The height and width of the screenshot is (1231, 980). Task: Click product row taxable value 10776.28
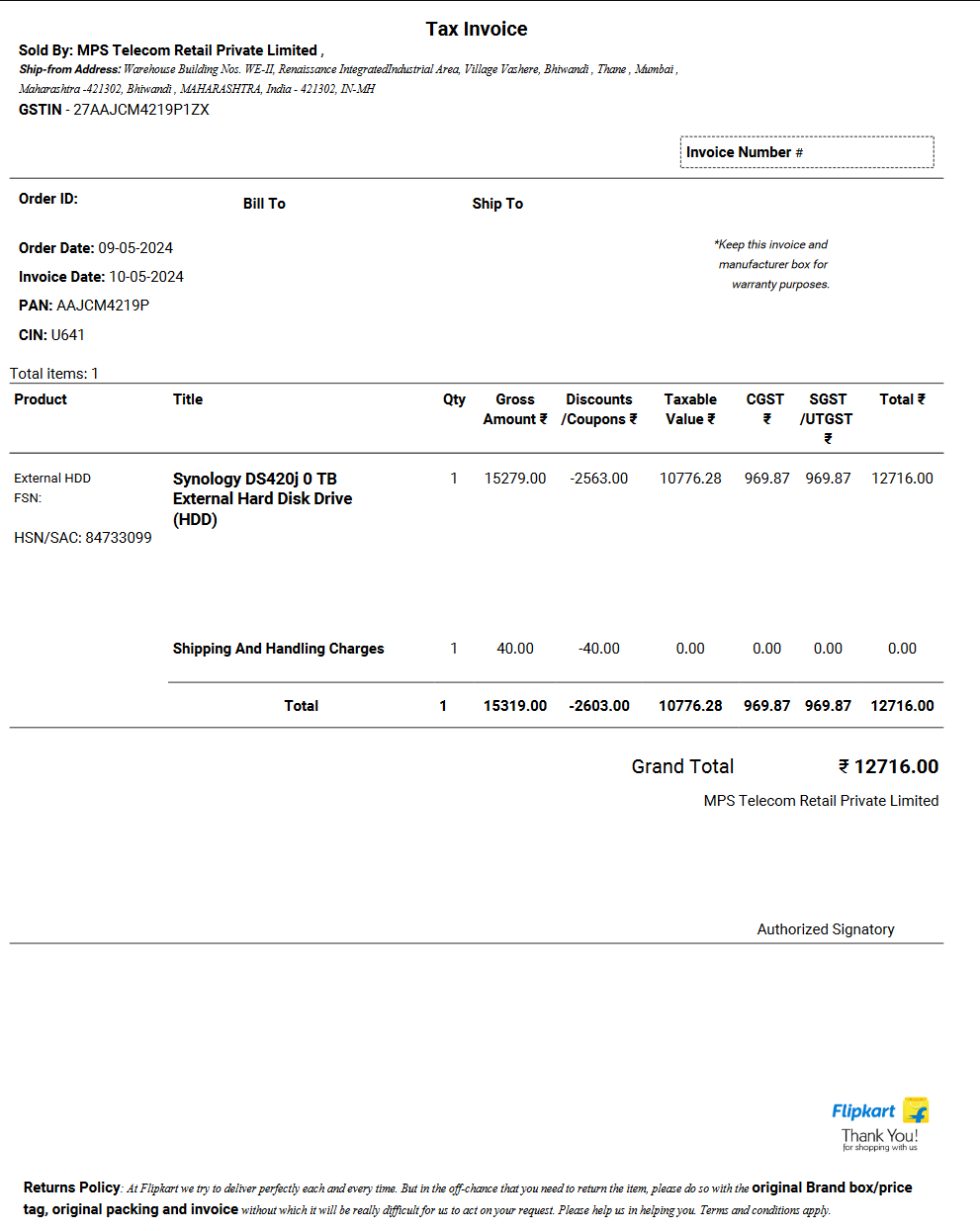tap(690, 479)
